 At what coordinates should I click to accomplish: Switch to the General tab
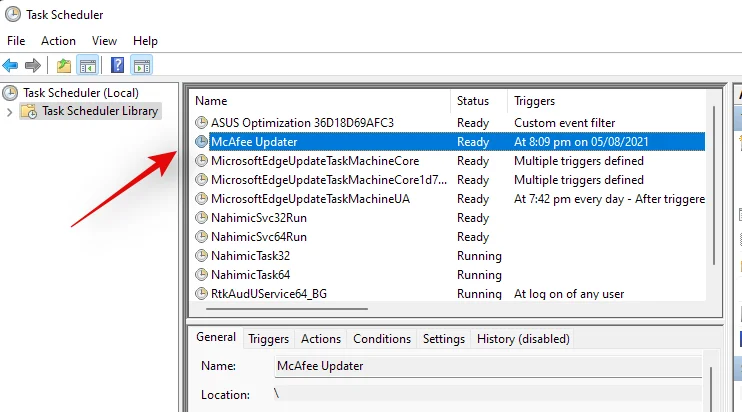tap(216, 337)
